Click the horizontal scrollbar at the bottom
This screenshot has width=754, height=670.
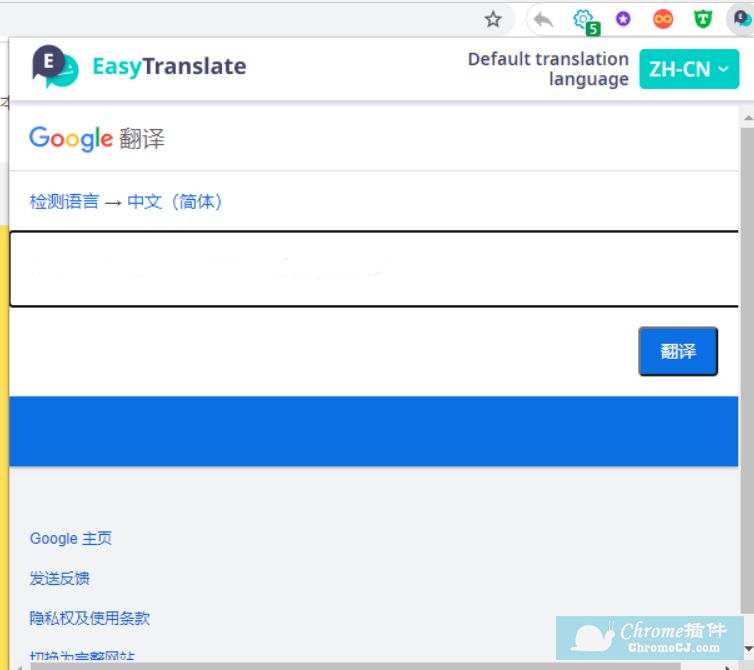(355, 666)
